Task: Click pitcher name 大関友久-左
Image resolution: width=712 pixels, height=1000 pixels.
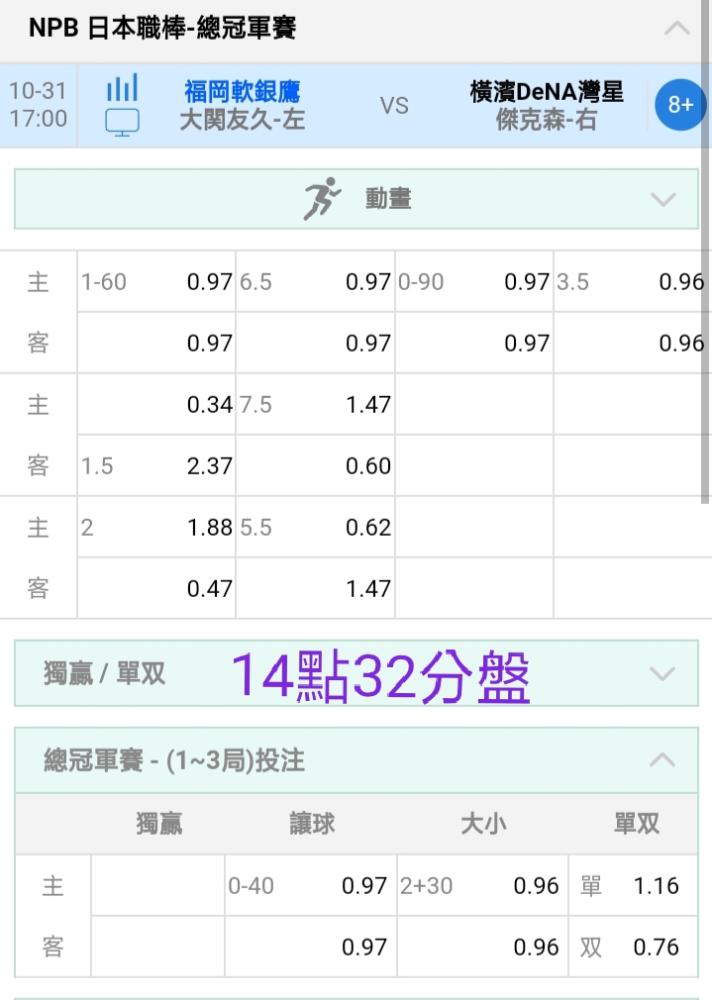Action: click(242, 120)
